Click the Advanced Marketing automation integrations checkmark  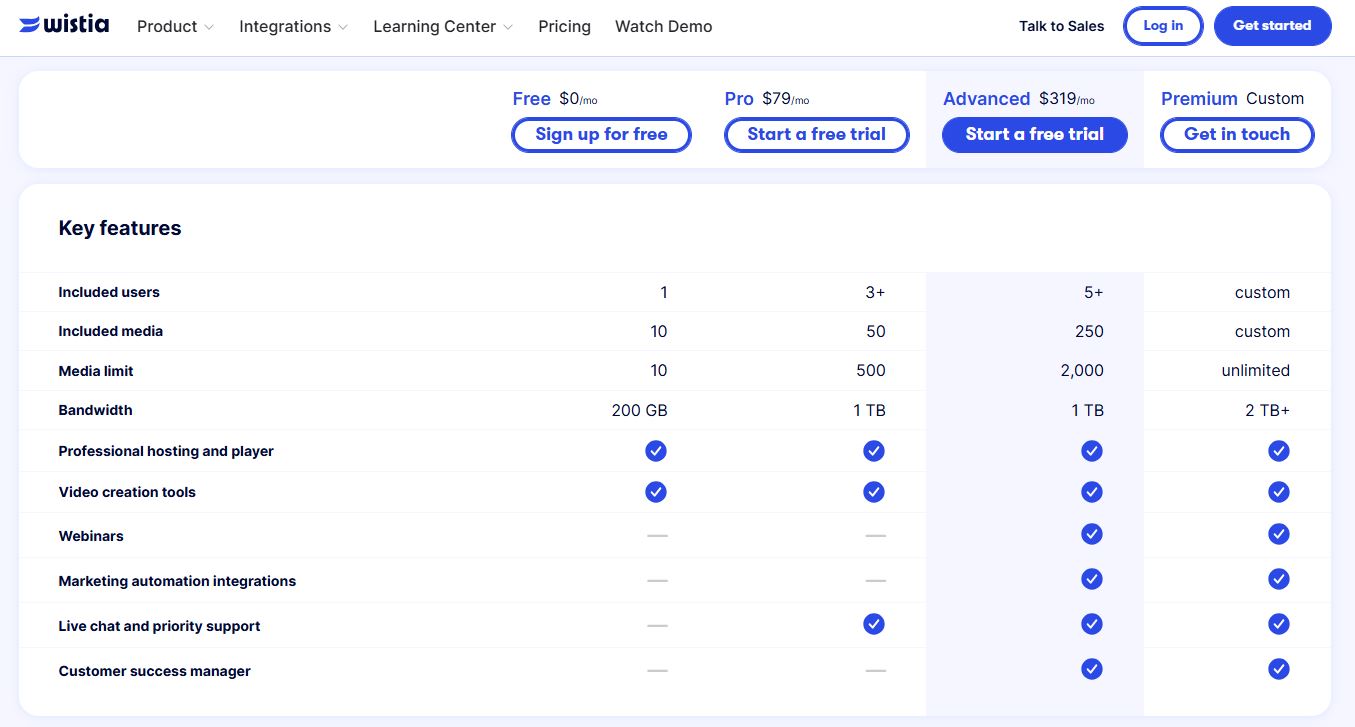click(x=1091, y=579)
